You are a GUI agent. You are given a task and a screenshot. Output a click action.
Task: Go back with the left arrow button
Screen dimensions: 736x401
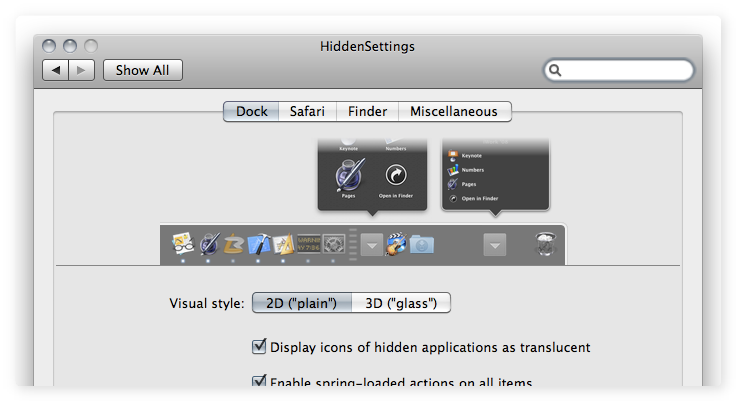pos(56,70)
